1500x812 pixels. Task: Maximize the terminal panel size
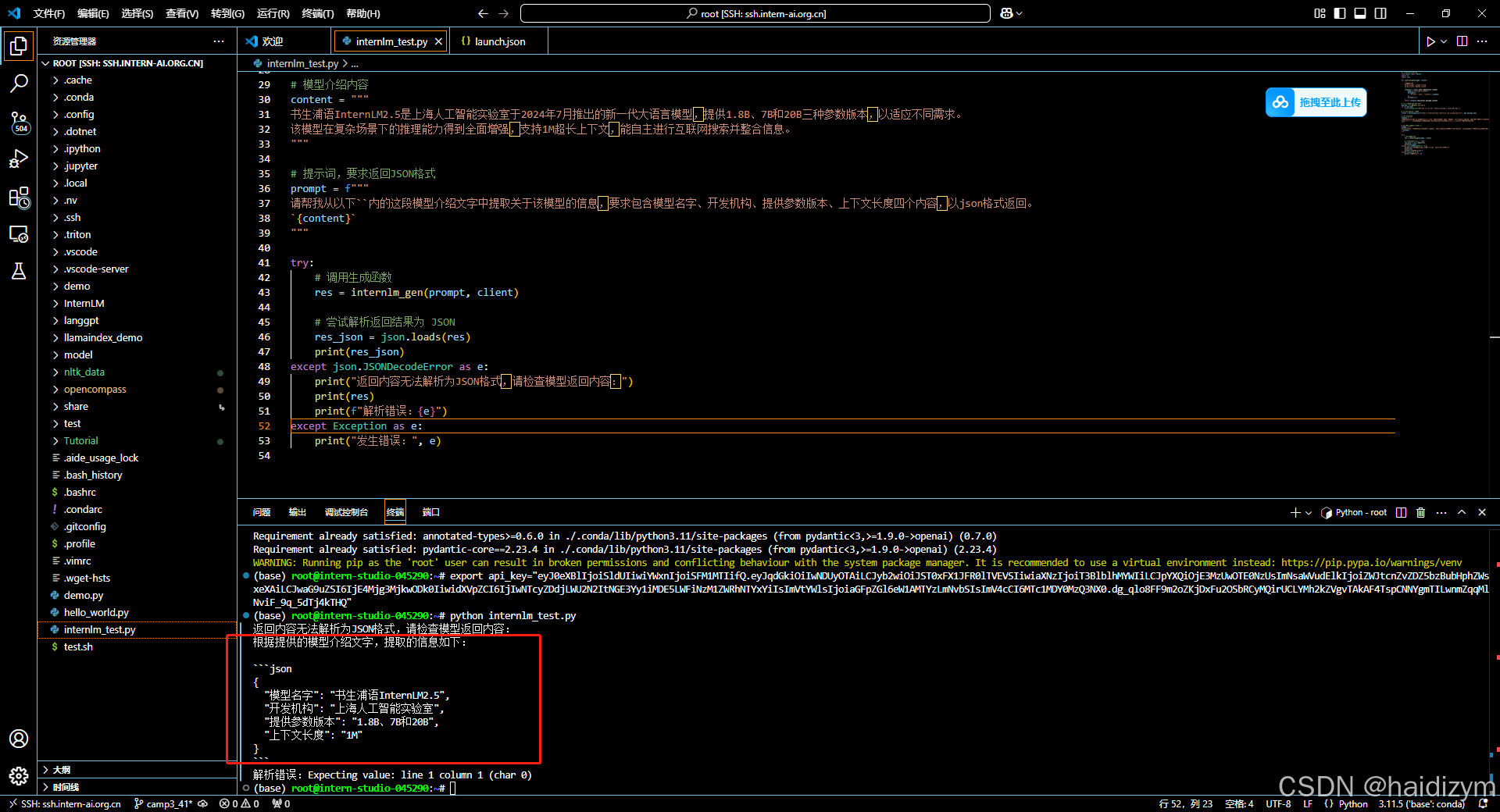pos(1462,512)
